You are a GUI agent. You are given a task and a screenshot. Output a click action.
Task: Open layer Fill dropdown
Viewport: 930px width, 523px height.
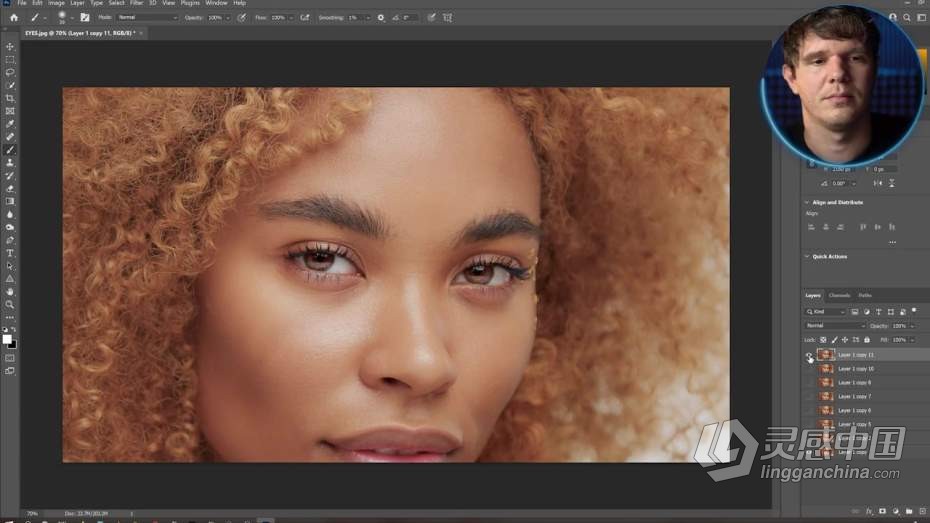[912, 340]
